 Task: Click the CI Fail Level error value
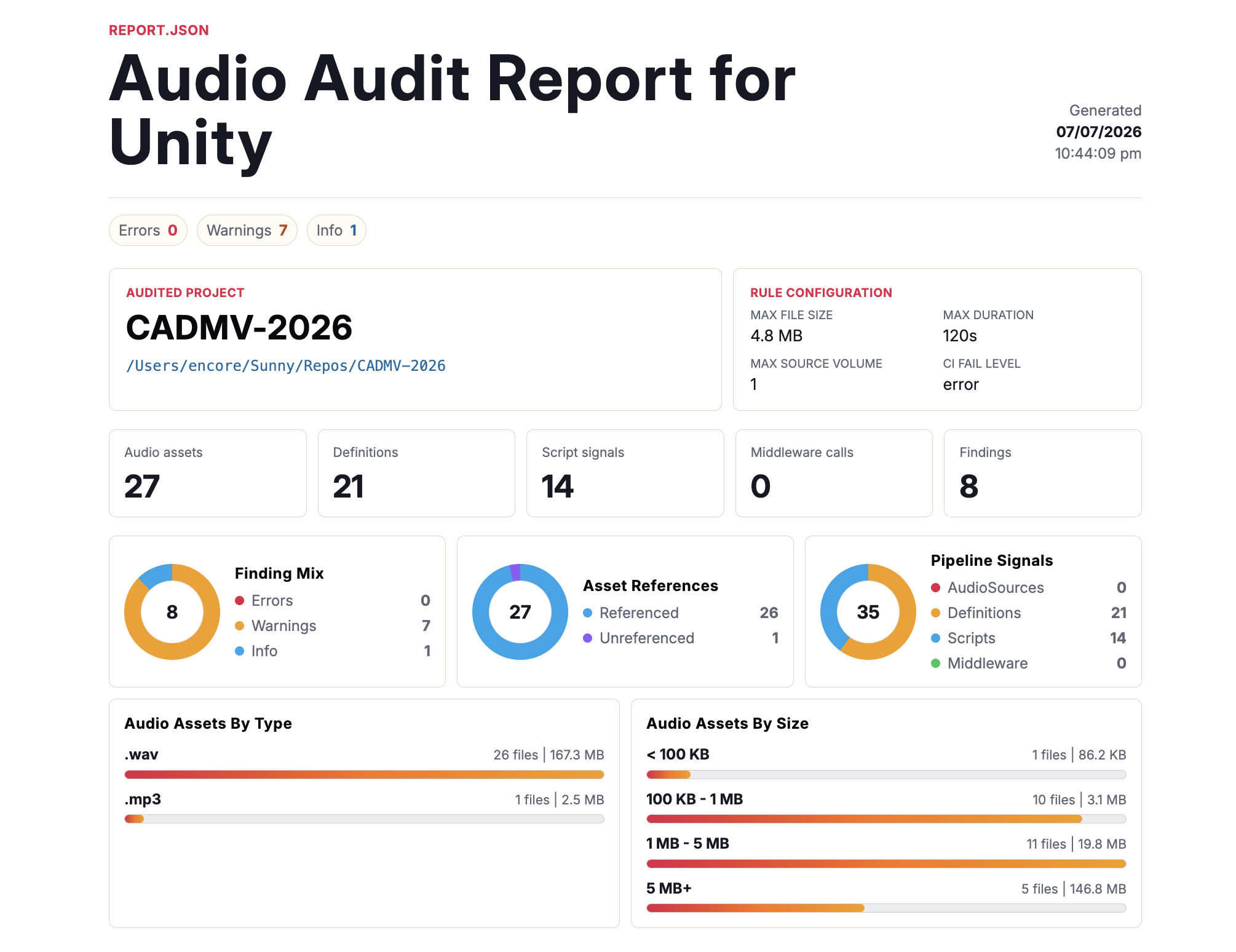point(961,384)
